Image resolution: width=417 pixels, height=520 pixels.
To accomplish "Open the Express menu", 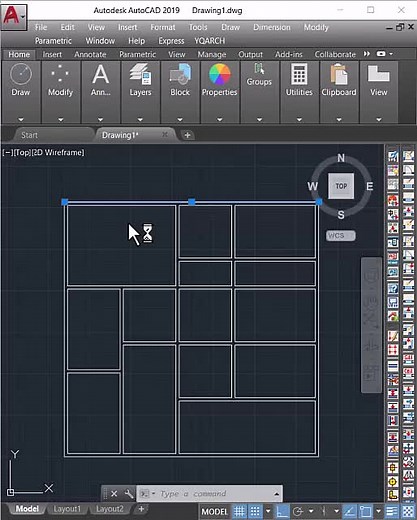I will point(171,41).
